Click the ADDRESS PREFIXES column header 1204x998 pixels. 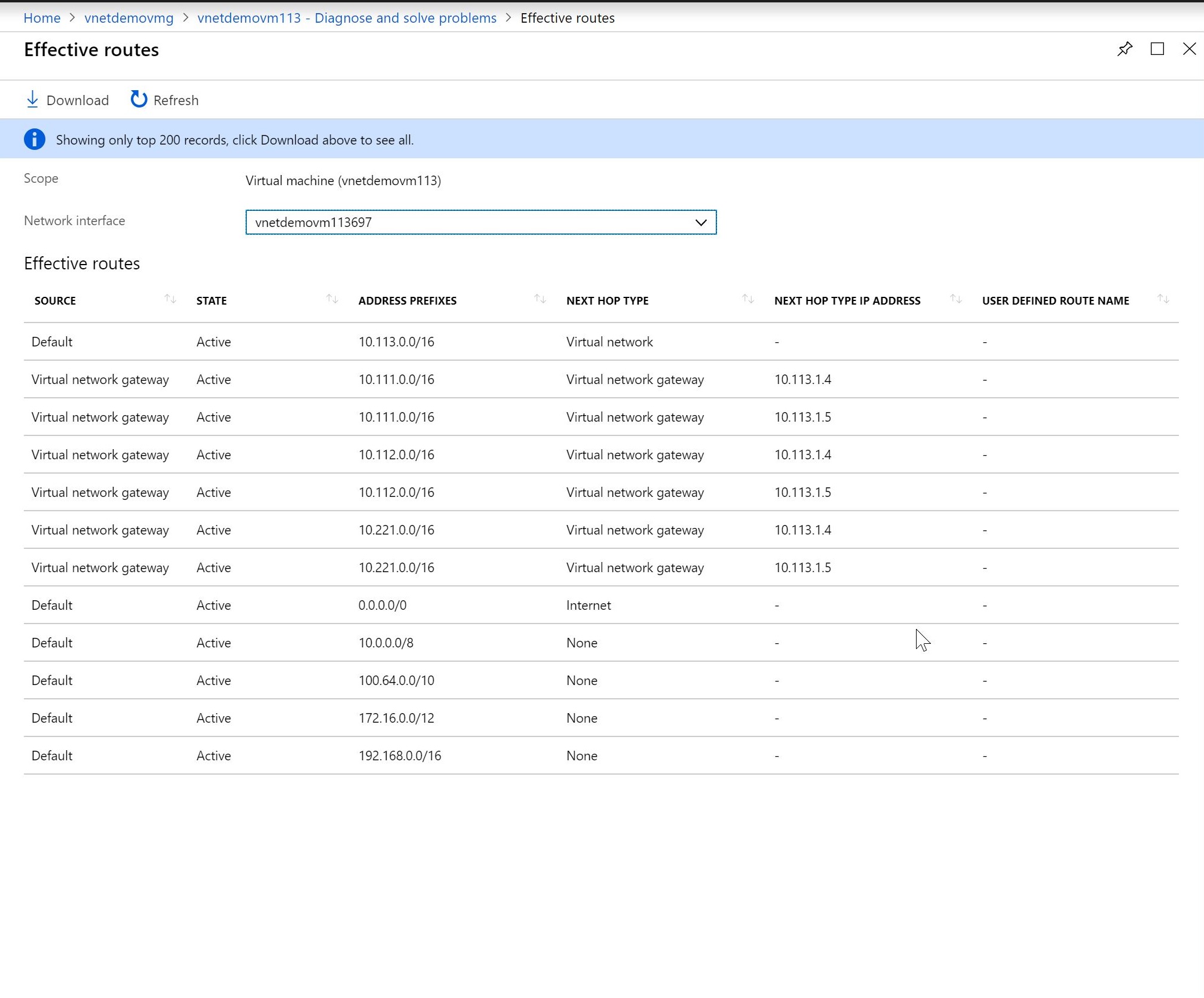[408, 300]
